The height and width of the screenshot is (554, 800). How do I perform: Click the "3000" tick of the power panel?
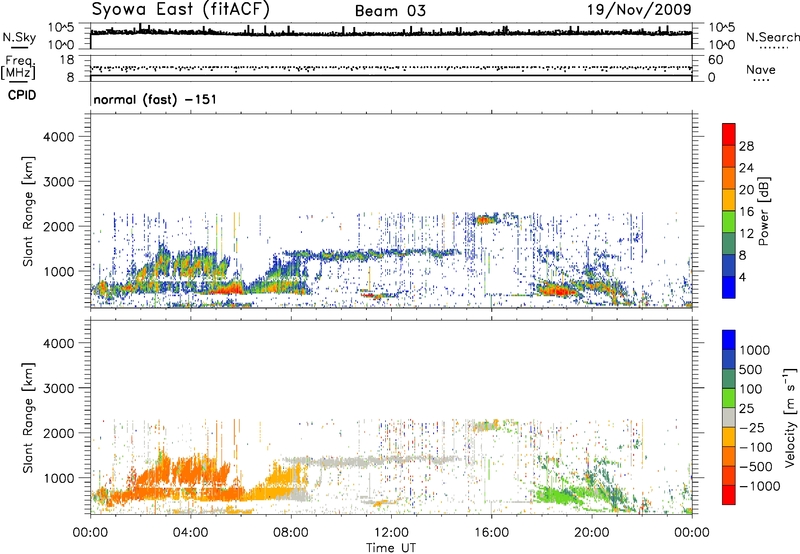pos(58,182)
